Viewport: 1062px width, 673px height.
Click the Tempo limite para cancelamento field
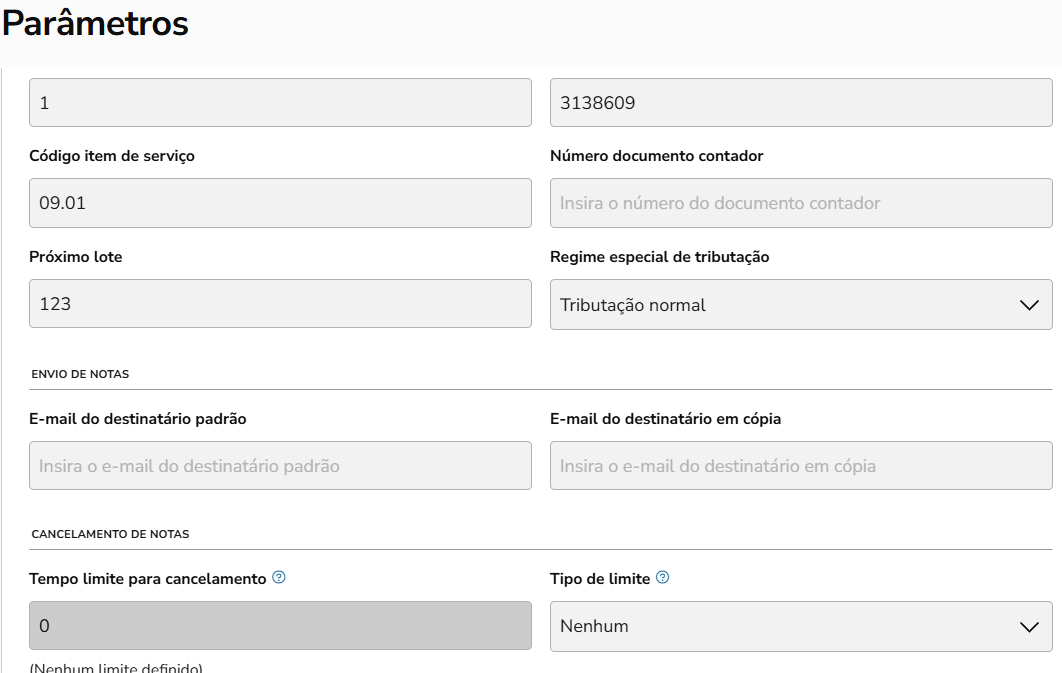pos(280,626)
